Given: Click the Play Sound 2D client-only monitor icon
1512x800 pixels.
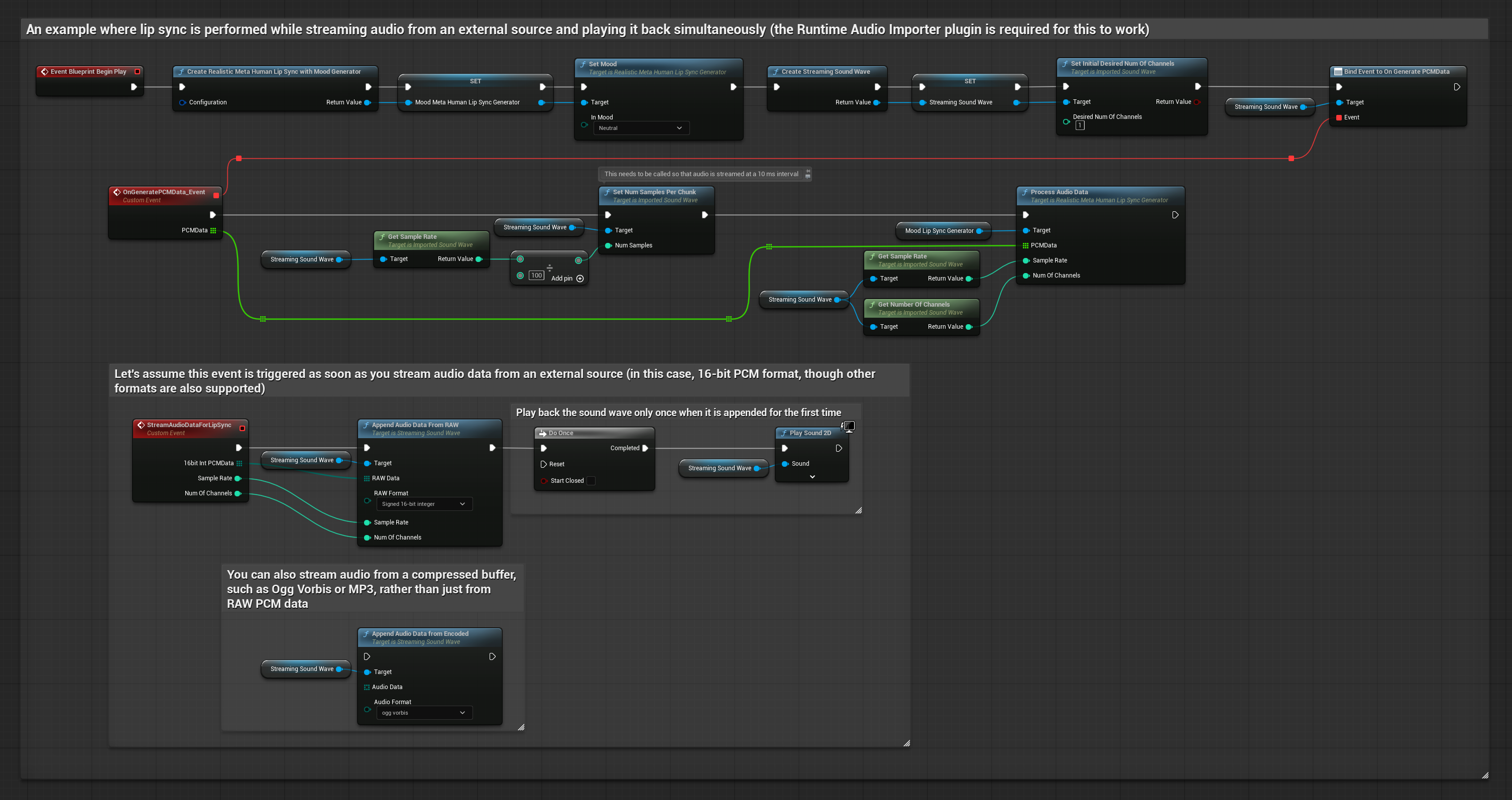Looking at the screenshot, I should click(x=849, y=427).
